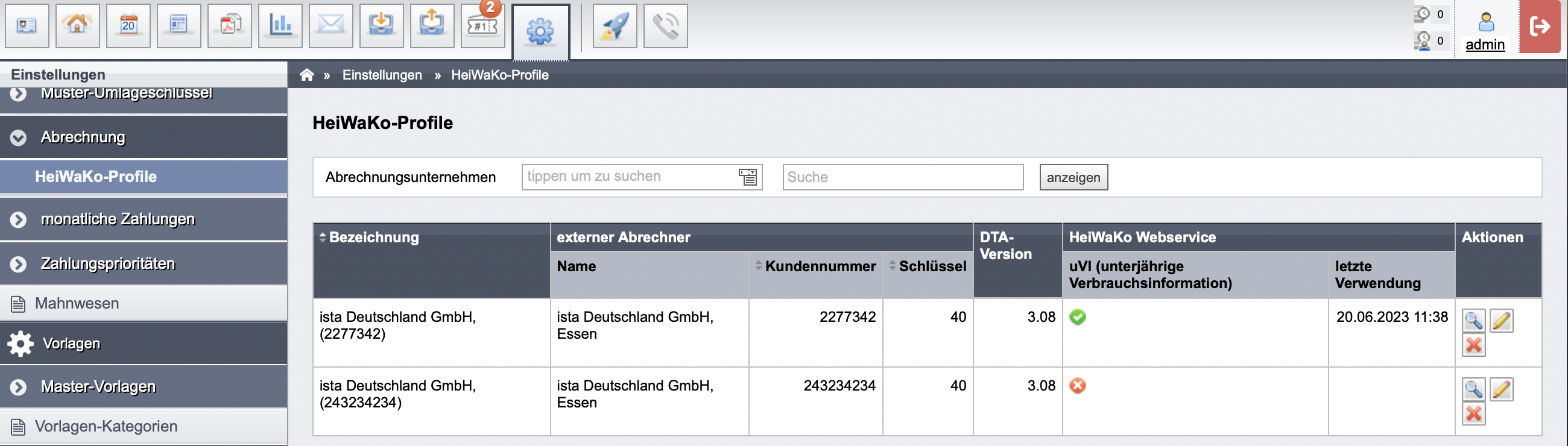1568x446 pixels.
Task: Edit ista profile 2277342 with pencil
Action: pyautogui.click(x=1502, y=321)
